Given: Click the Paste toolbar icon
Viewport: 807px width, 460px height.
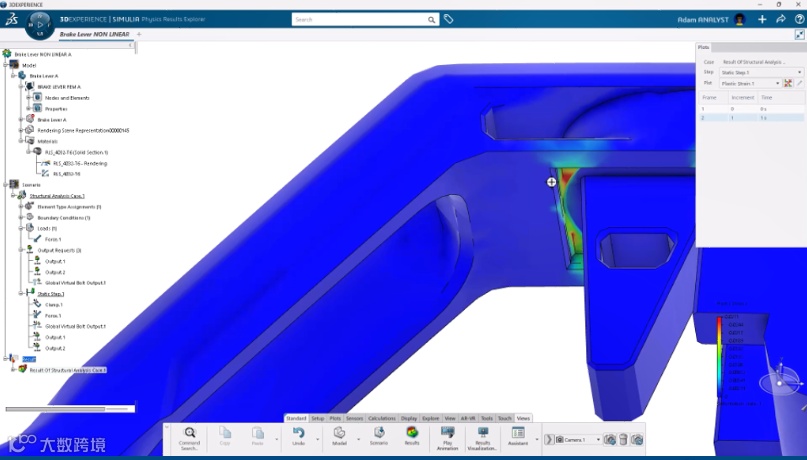Looking at the screenshot, I should pos(257,433).
